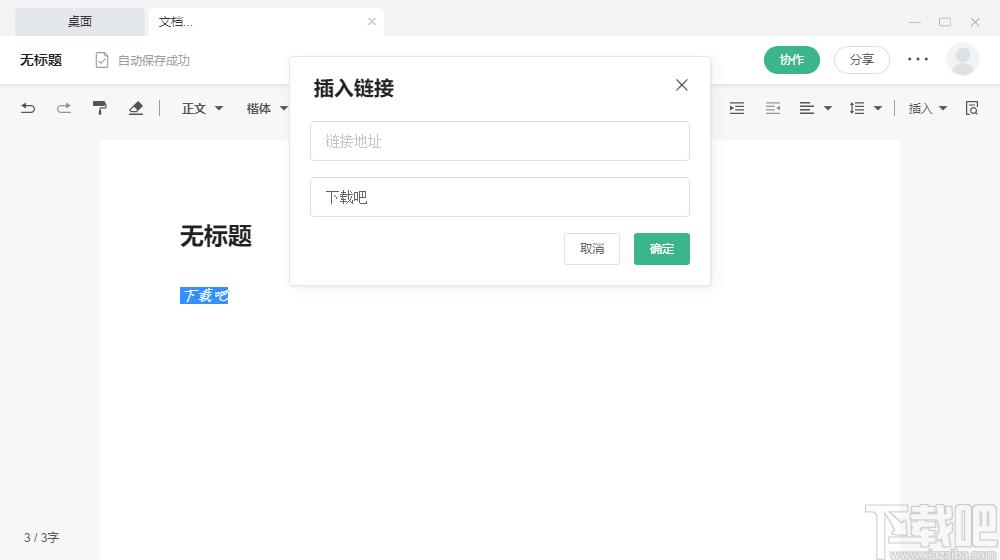
Task: Focus the 链接地址 link address field
Action: pyautogui.click(x=499, y=141)
